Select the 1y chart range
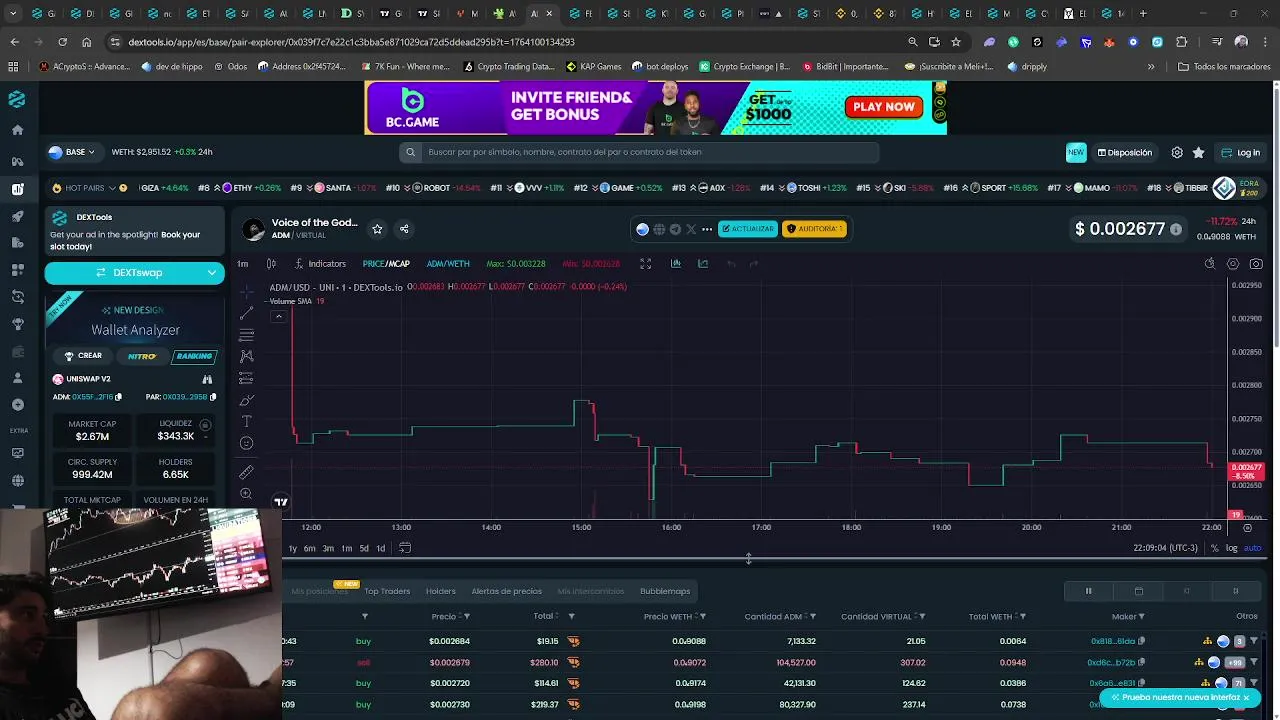Image resolution: width=1280 pixels, height=720 pixels. [x=292, y=548]
